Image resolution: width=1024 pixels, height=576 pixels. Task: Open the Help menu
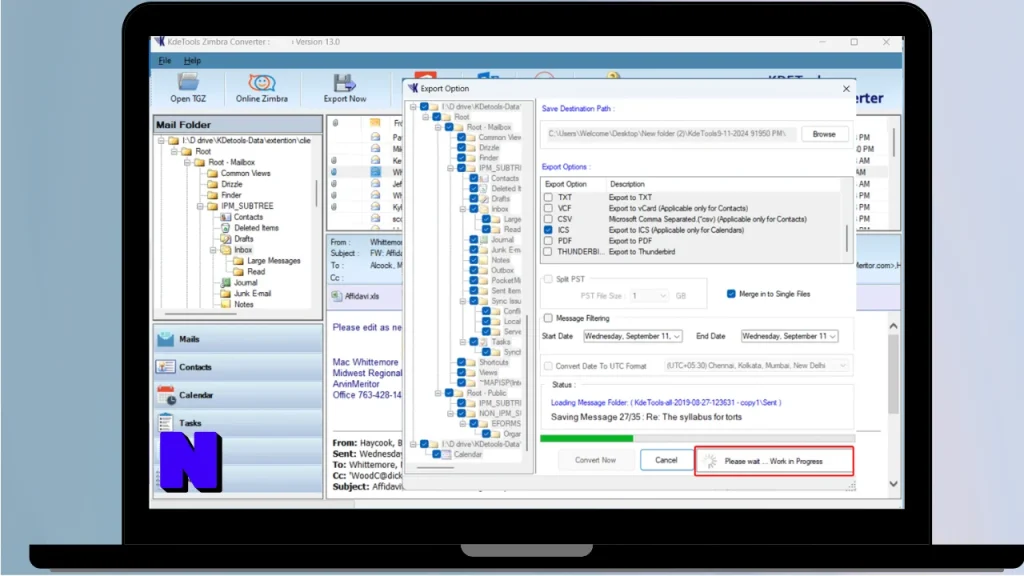(192, 61)
